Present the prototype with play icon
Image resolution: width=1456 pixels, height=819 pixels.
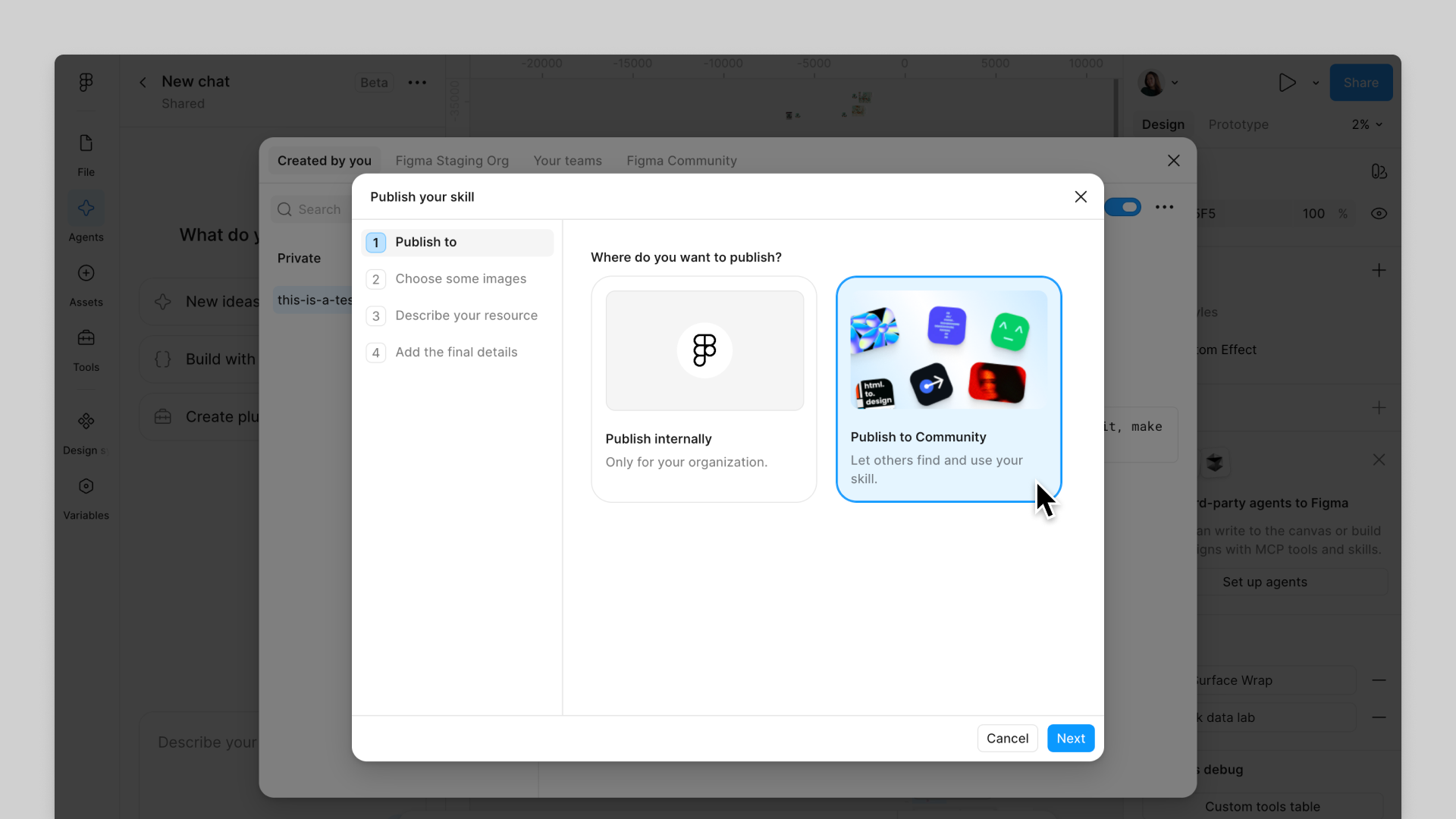click(1287, 83)
